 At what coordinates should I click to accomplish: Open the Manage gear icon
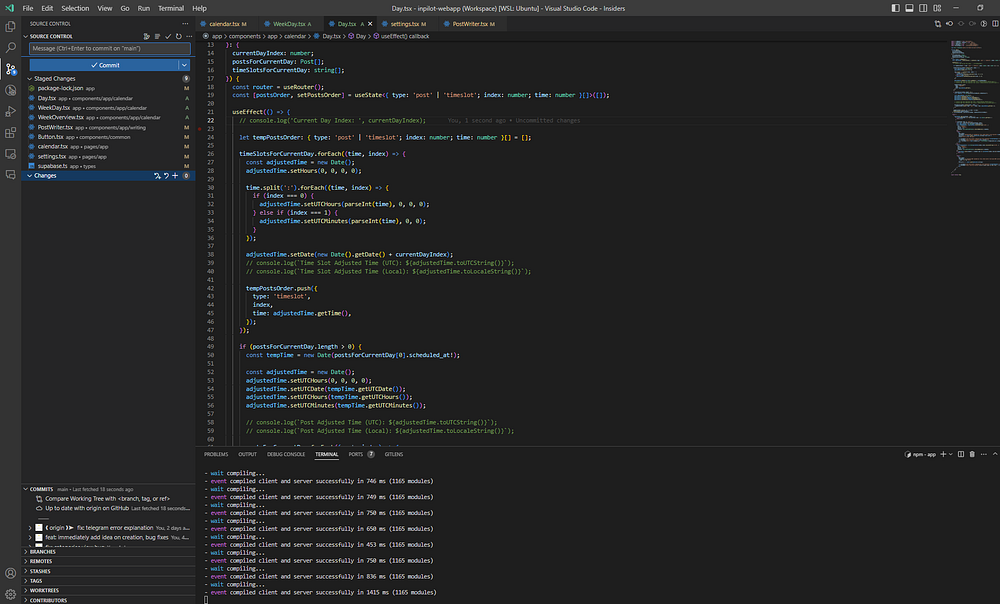(11, 594)
